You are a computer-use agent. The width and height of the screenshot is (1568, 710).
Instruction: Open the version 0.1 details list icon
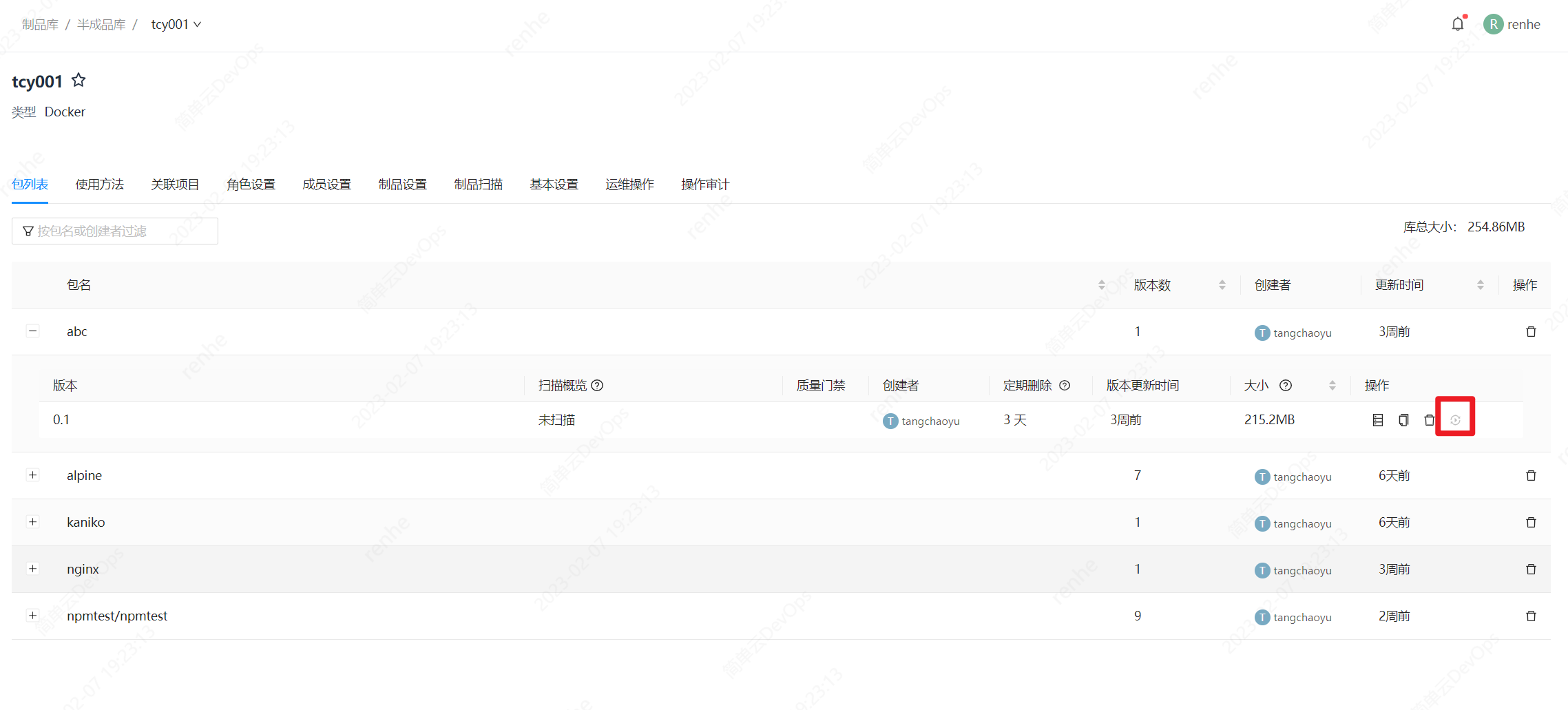1377,420
